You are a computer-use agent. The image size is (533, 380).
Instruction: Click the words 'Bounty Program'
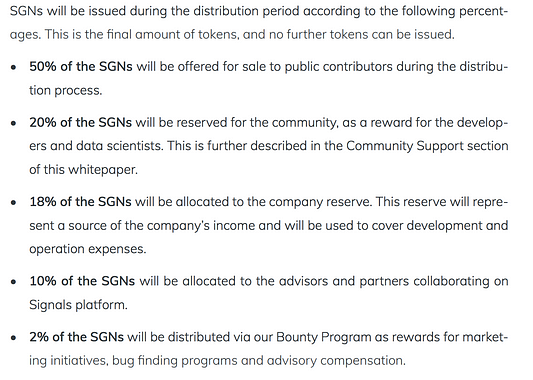324,337
